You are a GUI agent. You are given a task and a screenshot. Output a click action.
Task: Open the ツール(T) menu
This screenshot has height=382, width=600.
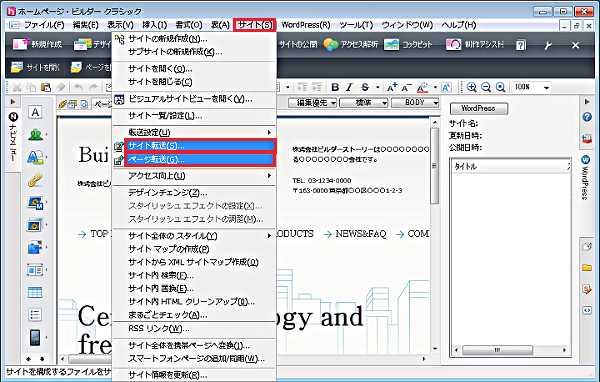click(x=356, y=25)
